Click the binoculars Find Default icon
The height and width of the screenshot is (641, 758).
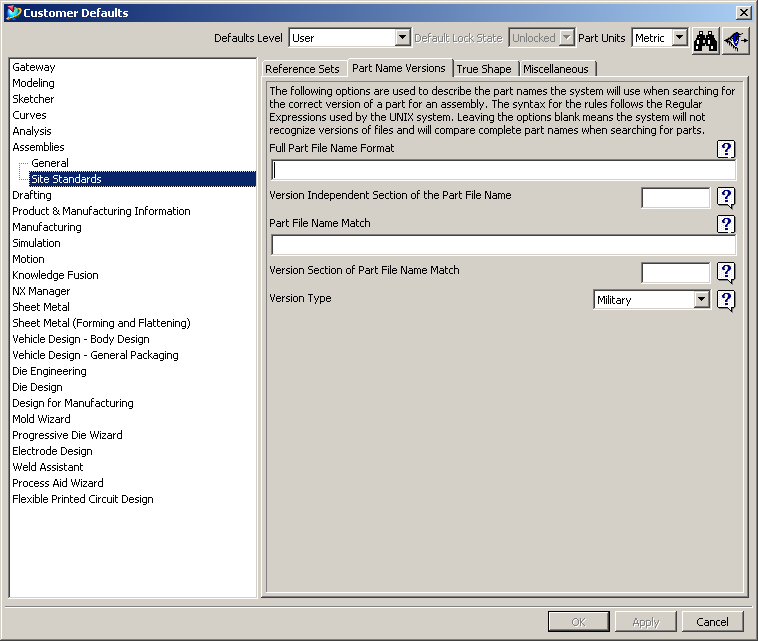coord(705,41)
